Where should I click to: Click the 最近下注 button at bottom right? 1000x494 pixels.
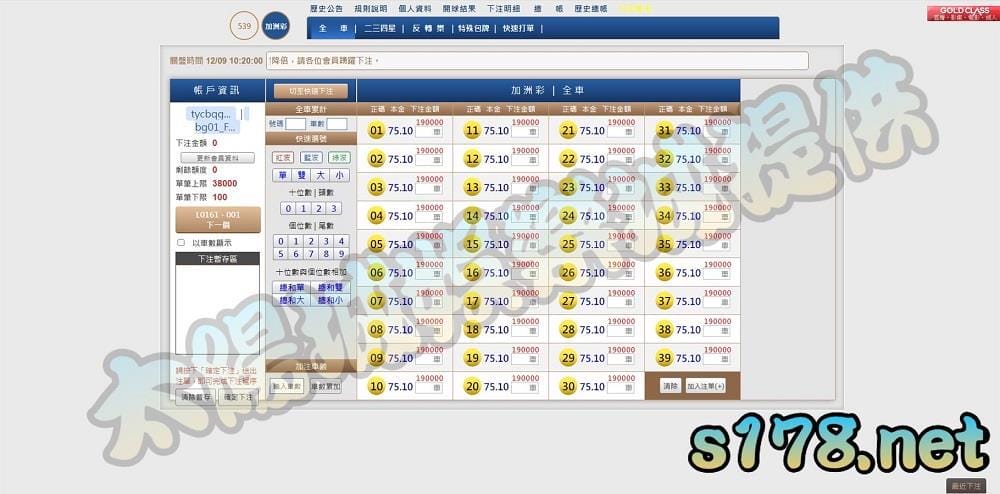click(x=966, y=486)
